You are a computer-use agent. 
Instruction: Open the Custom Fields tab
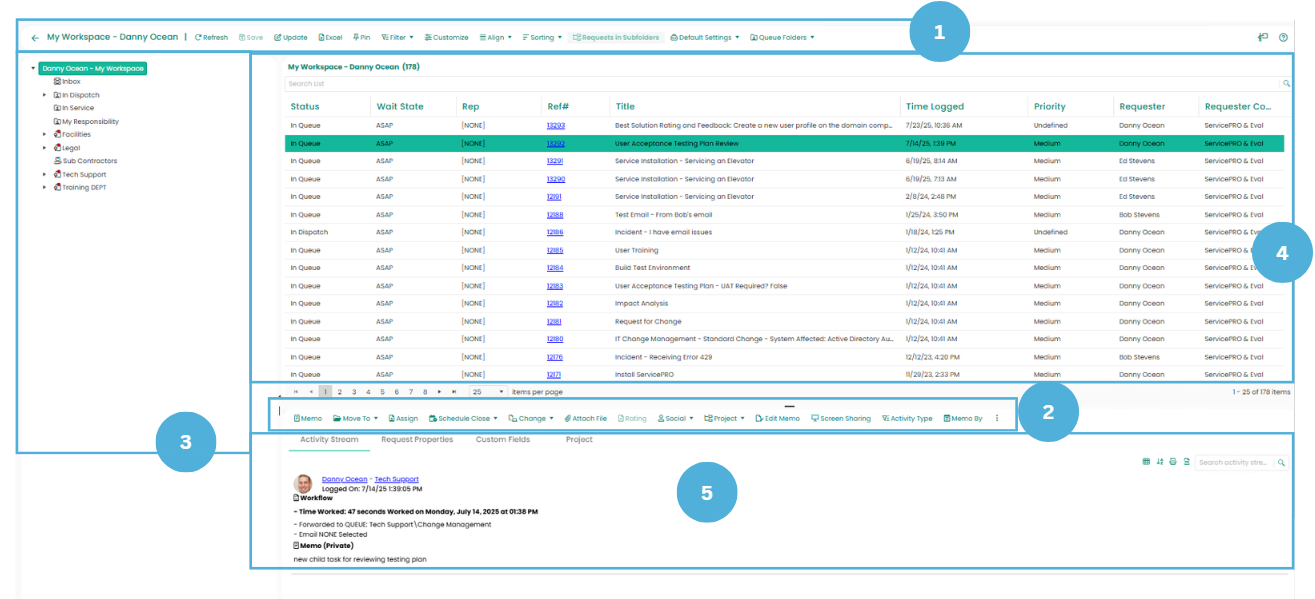(502, 440)
